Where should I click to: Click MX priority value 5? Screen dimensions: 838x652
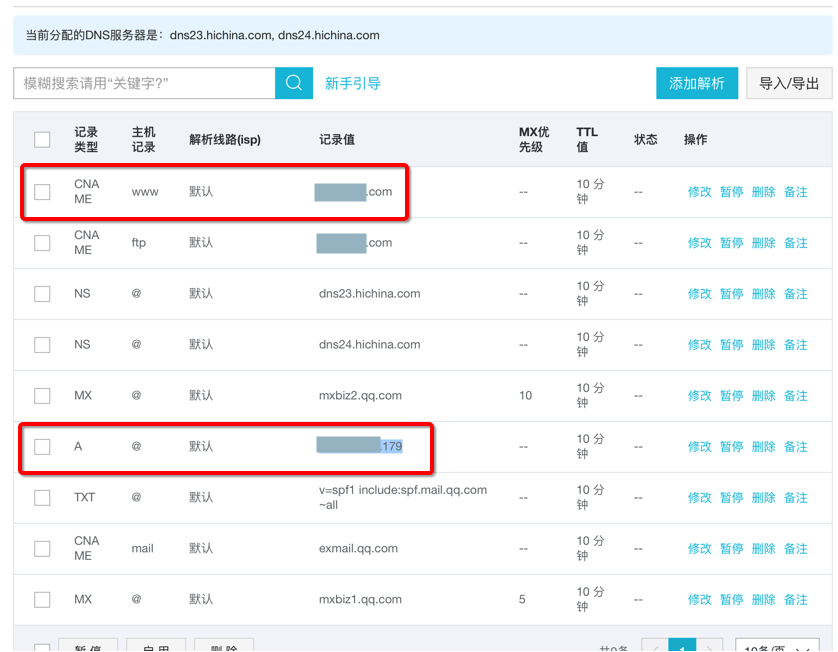pos(522,599)
